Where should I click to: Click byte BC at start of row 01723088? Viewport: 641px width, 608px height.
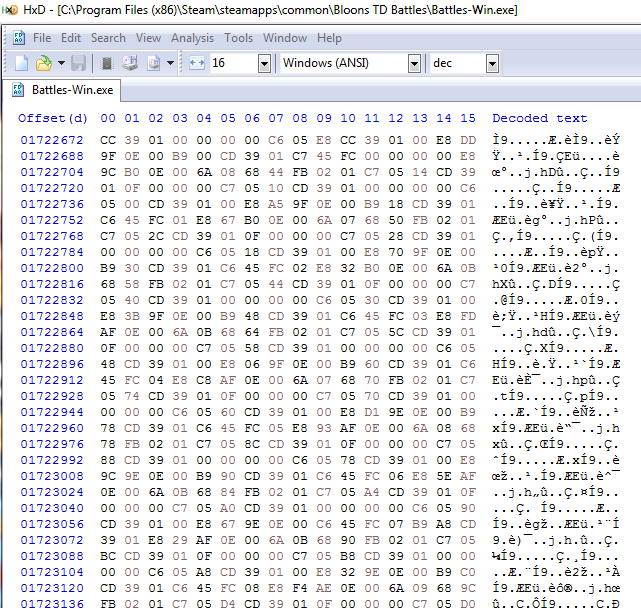108,556
